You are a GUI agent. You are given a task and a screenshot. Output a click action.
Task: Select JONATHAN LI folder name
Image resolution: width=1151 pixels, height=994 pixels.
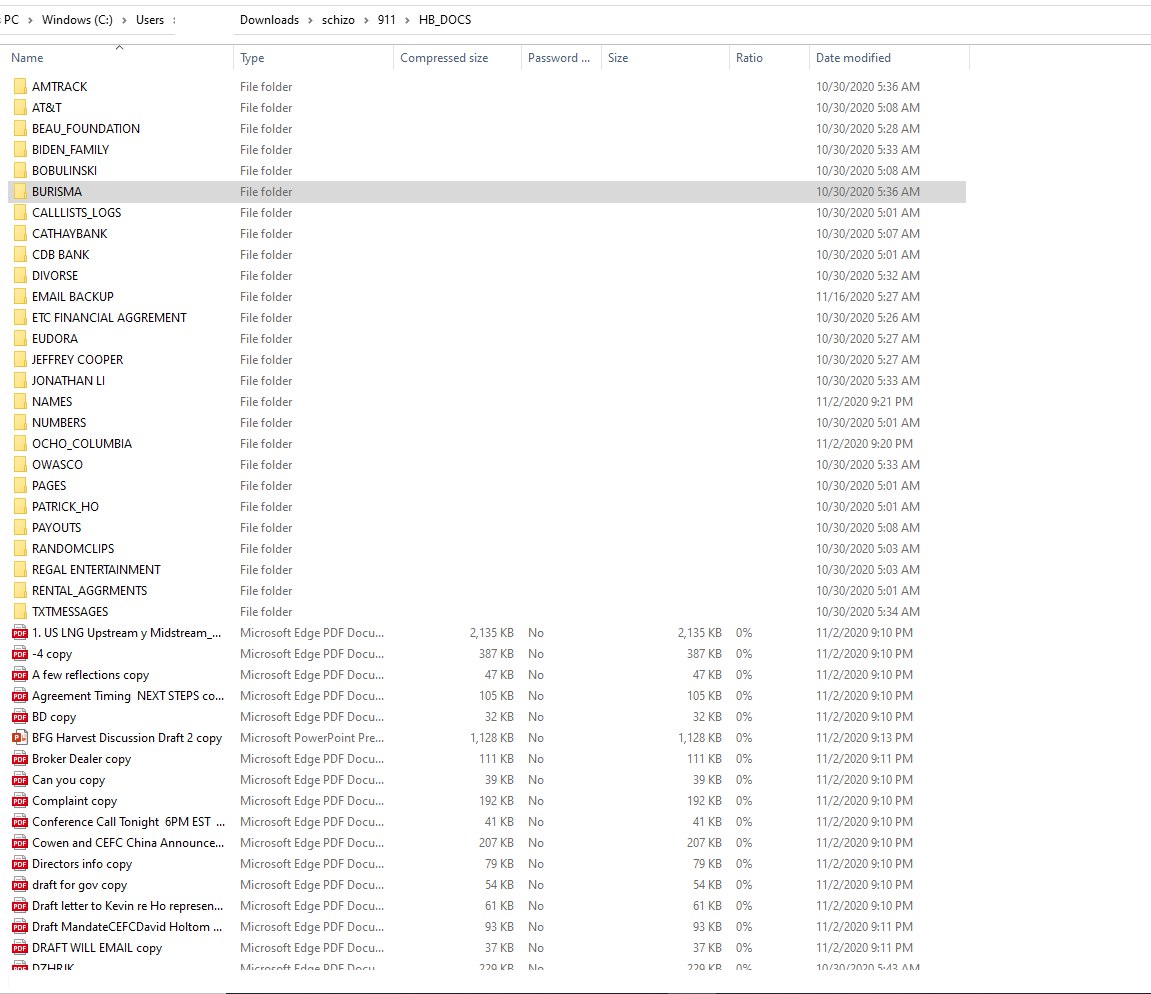click(68, 381)
